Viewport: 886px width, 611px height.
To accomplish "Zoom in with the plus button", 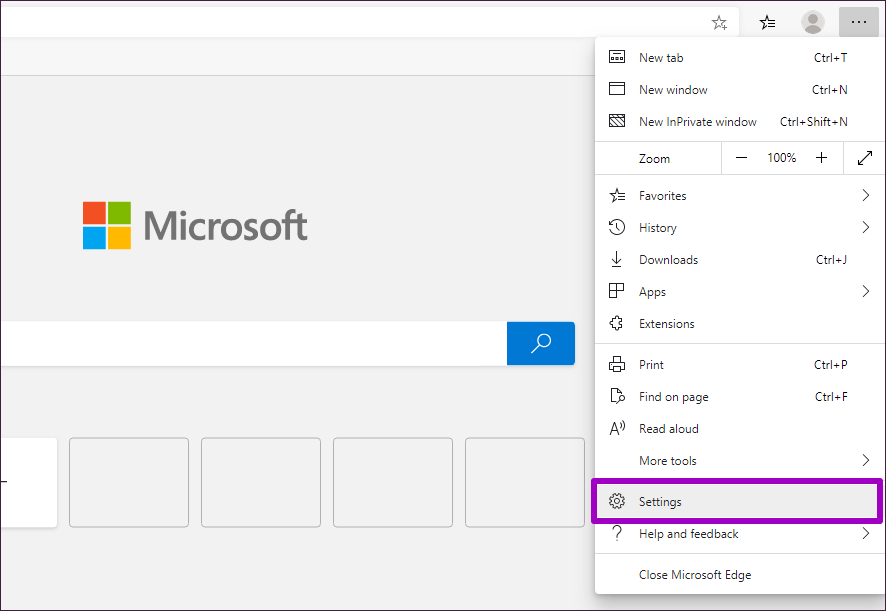I will pos(822,158).
